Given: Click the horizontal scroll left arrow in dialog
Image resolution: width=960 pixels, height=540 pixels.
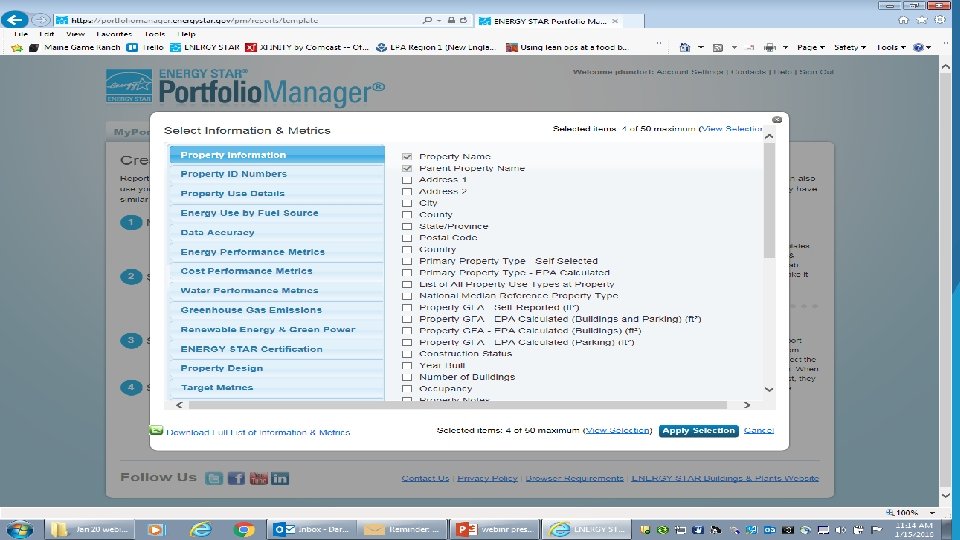Looking at the screenshot, I should pyautogui.click(x=179, y=405).
